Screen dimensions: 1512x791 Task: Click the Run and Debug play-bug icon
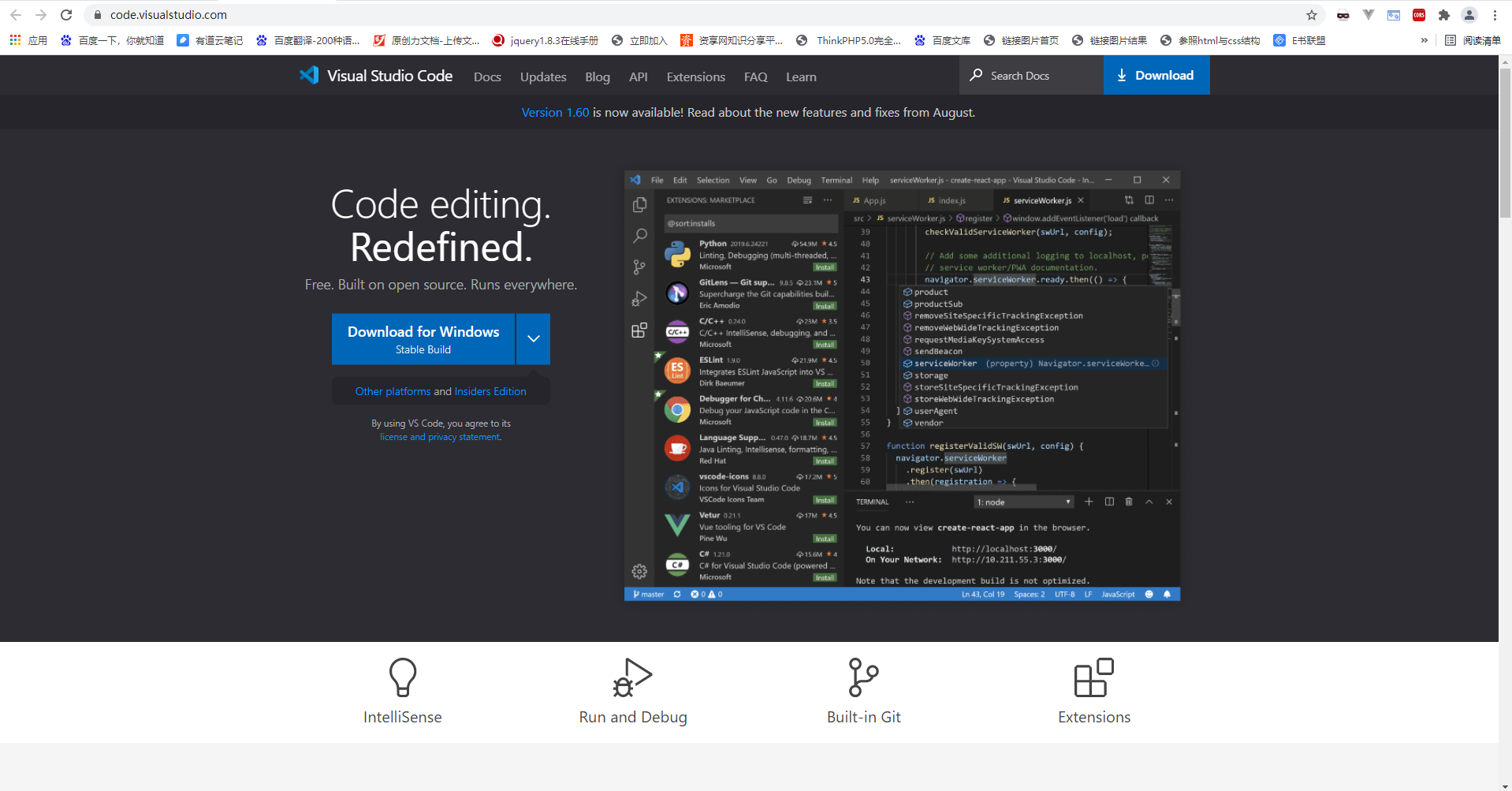pyautogui.click(x=633, y=677)
